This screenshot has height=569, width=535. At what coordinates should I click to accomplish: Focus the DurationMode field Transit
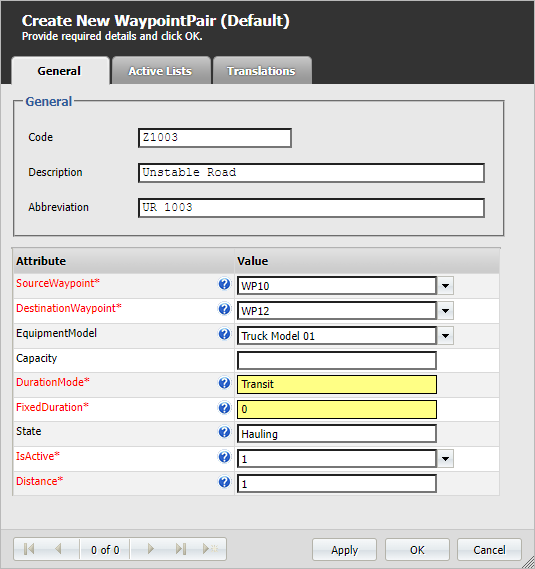coord(337,385)
